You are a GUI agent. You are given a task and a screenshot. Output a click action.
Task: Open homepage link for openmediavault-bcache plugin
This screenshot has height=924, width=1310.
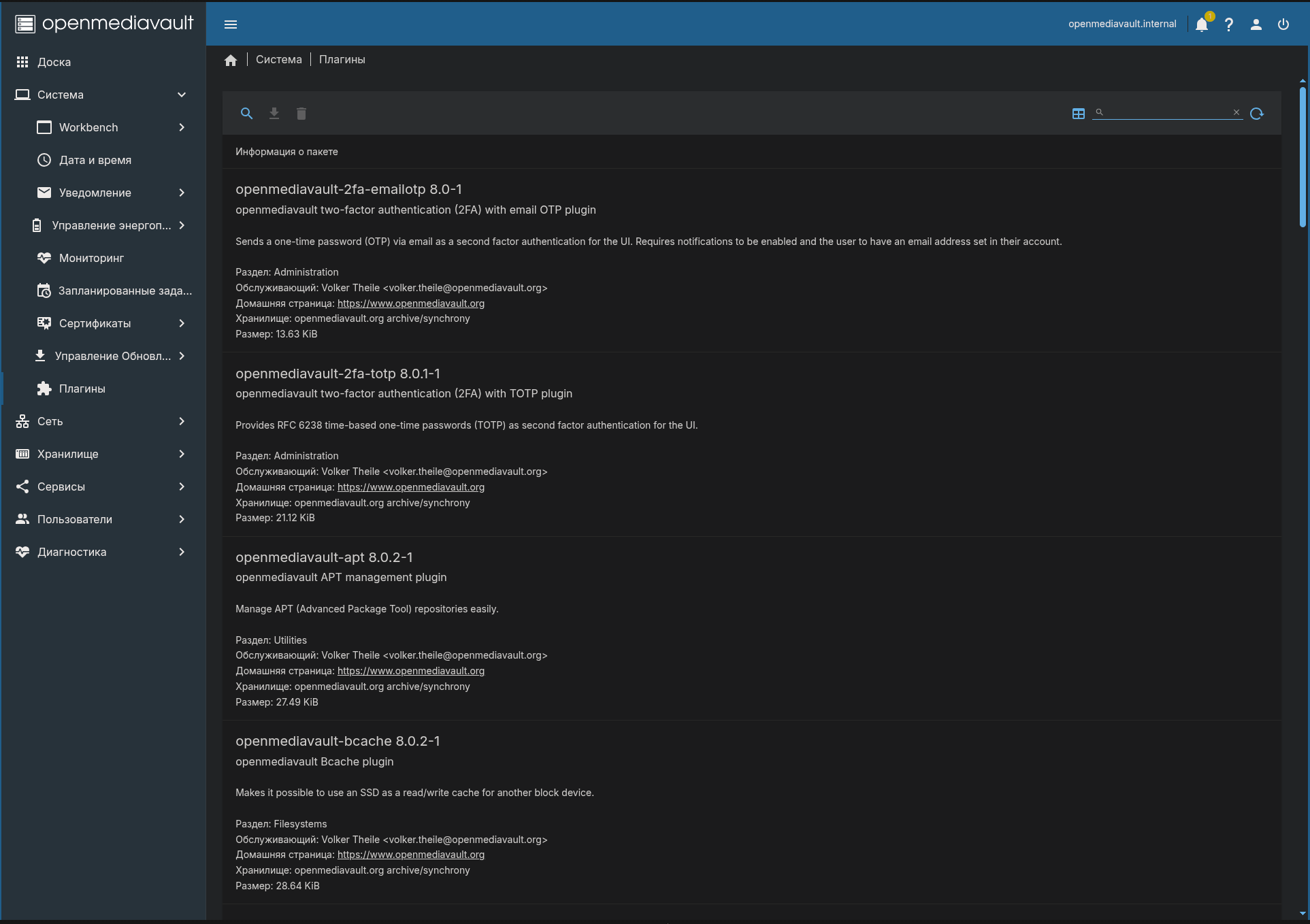411,855
